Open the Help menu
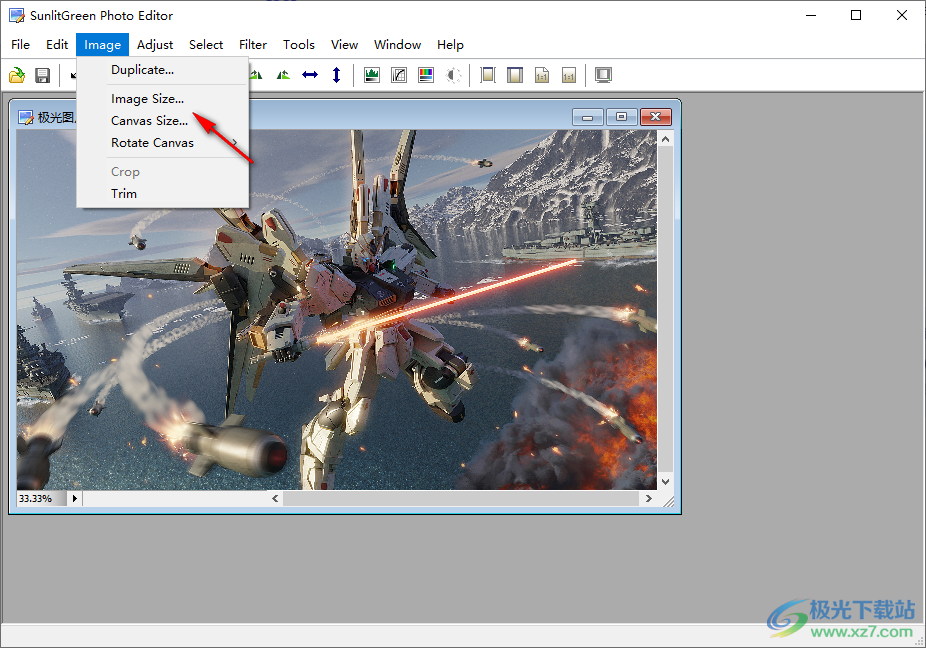The height and width of the screenshot is (648, 926). (x=450, y=45)
